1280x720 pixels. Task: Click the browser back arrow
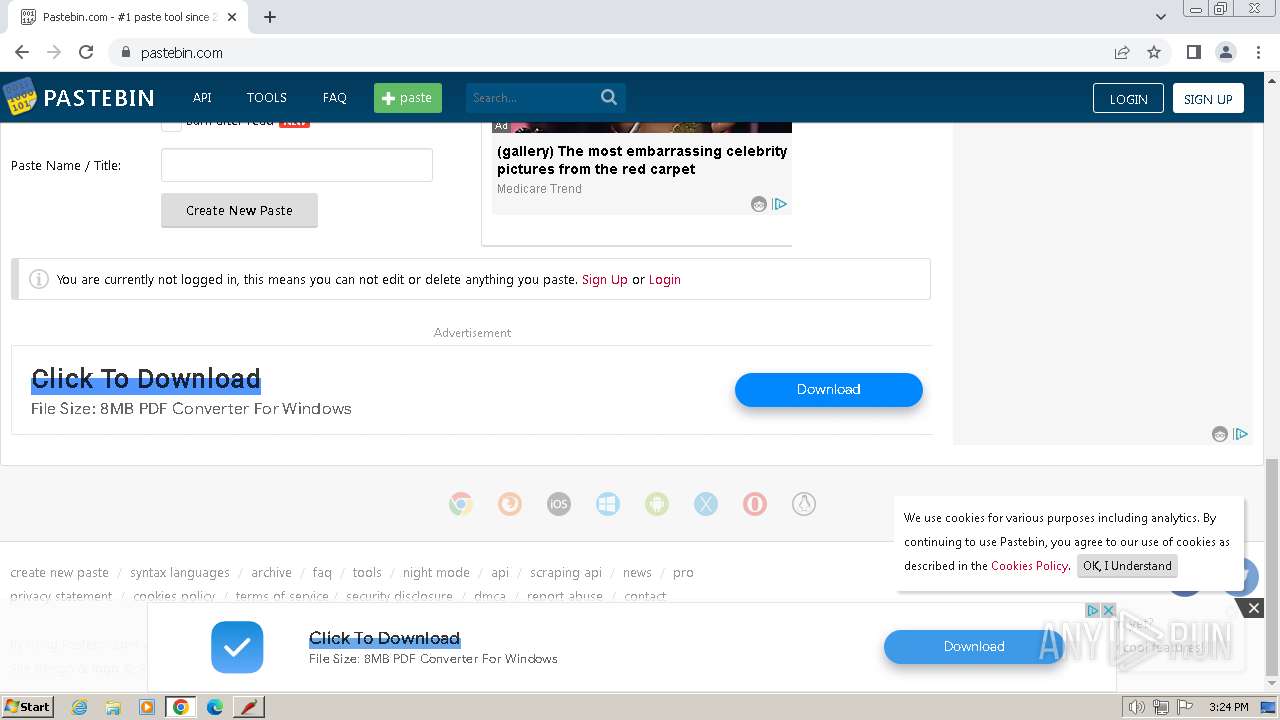(x=22, y=52)
